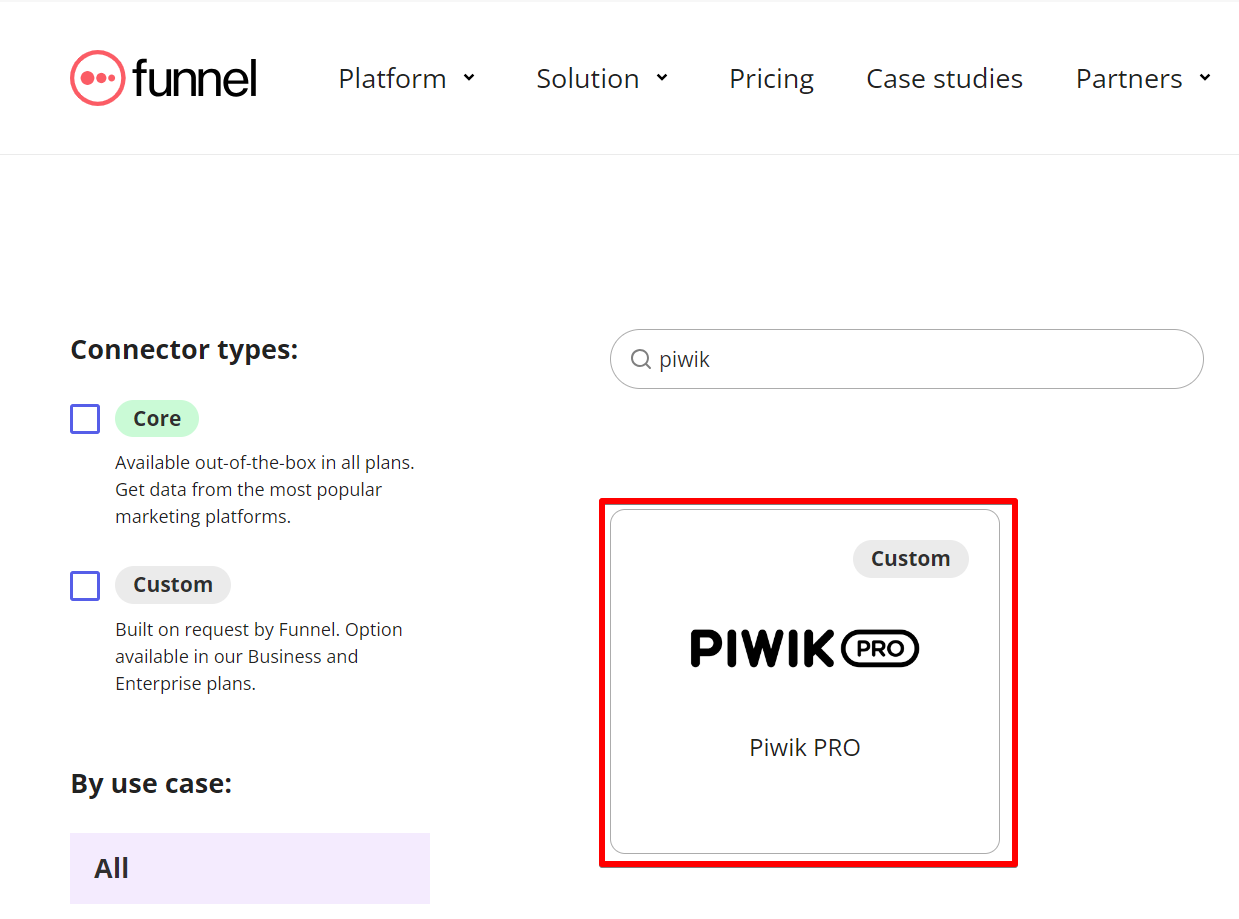Expand the Solution navigation dropdown

(602, 78)
